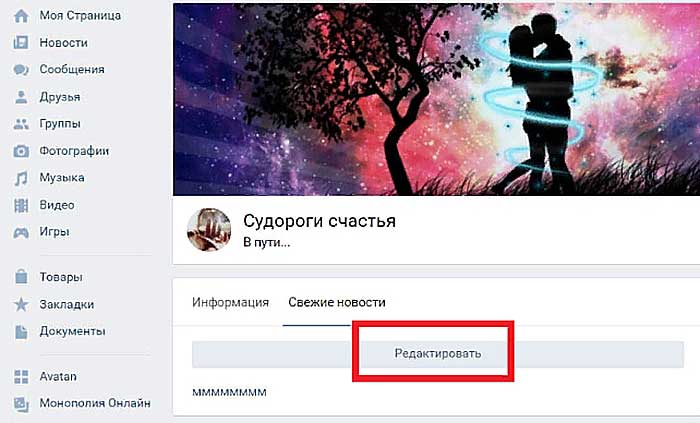Open the Группы people icon

21,124
